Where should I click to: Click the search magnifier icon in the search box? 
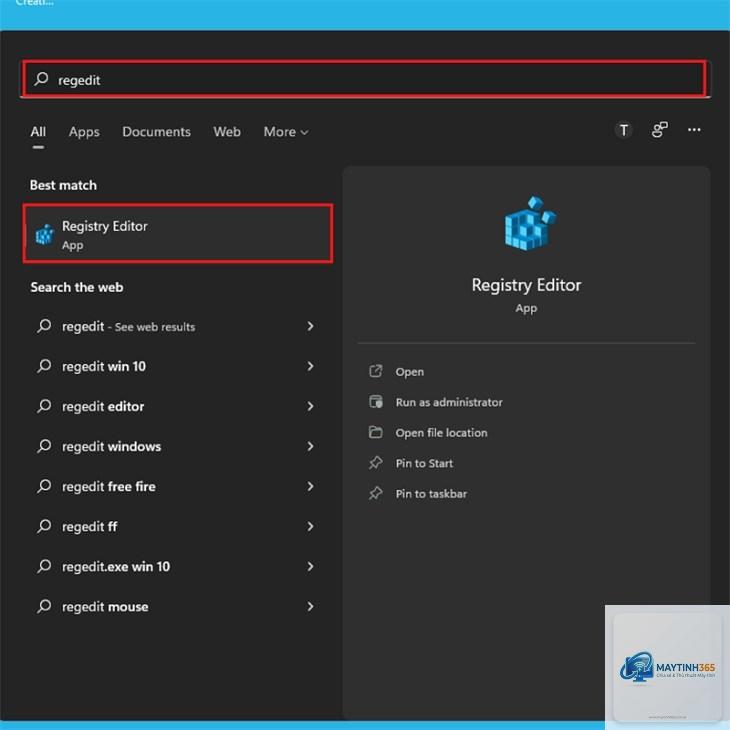(41, 79)
